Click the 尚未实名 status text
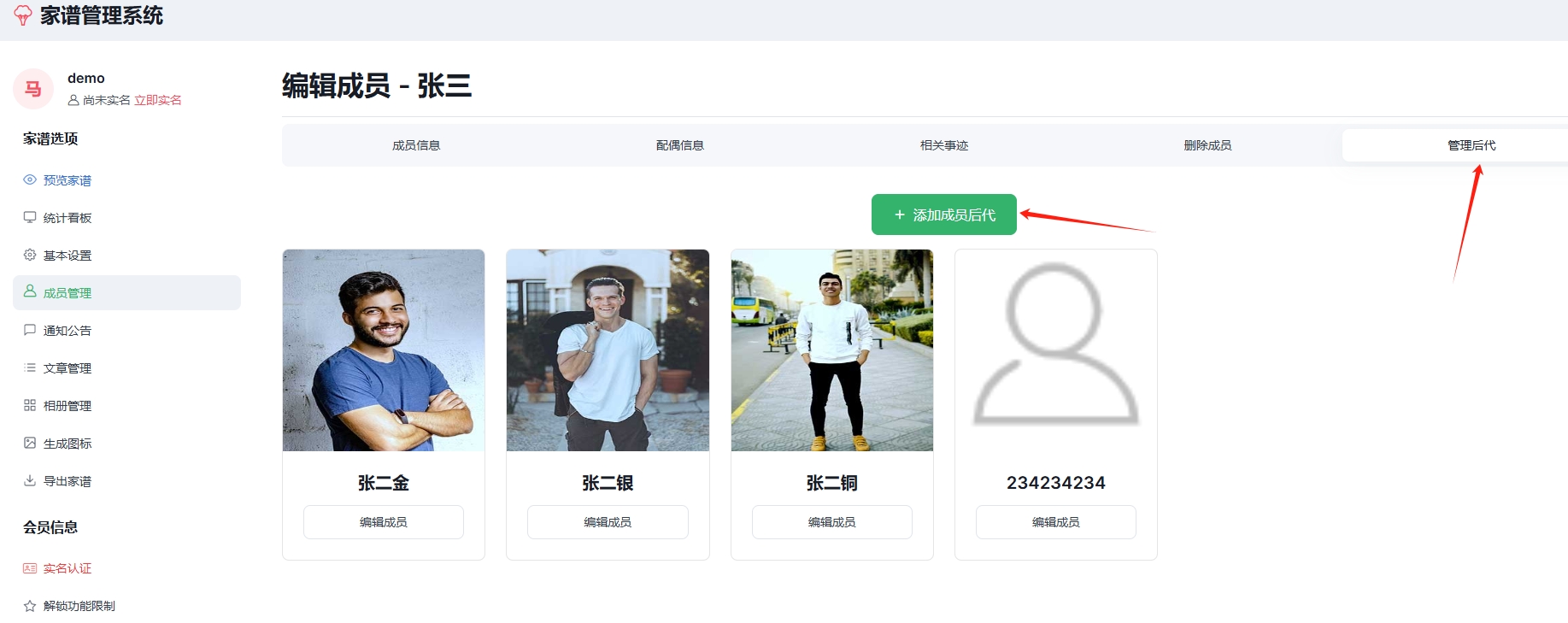1568x623 pixels. pyautogui.click(x=107, y=100)
